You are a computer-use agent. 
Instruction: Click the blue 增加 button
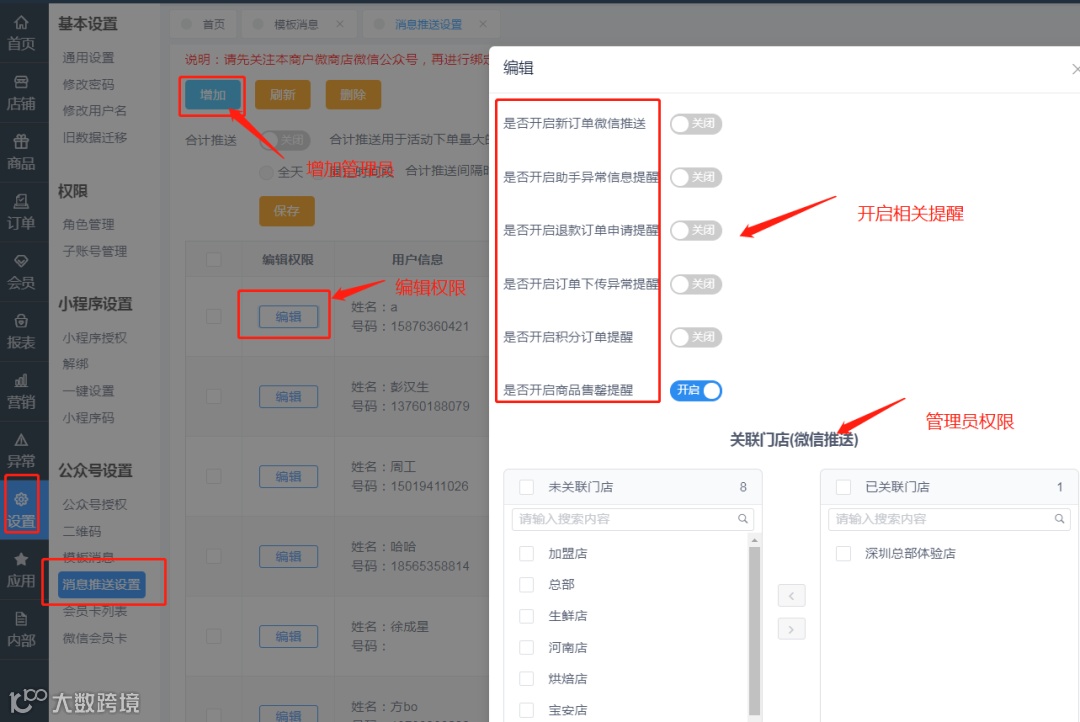click(213, 94)
